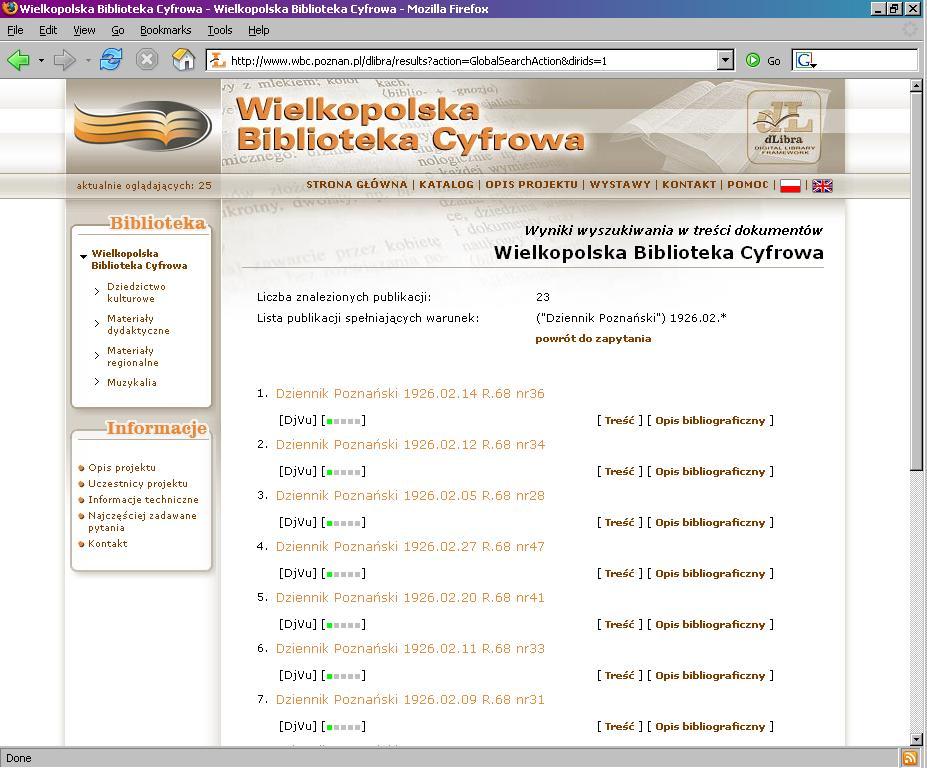
Task: Click the Wielkopolska Biblioteka Cyfrowa book logo
Action: [143, 125]
